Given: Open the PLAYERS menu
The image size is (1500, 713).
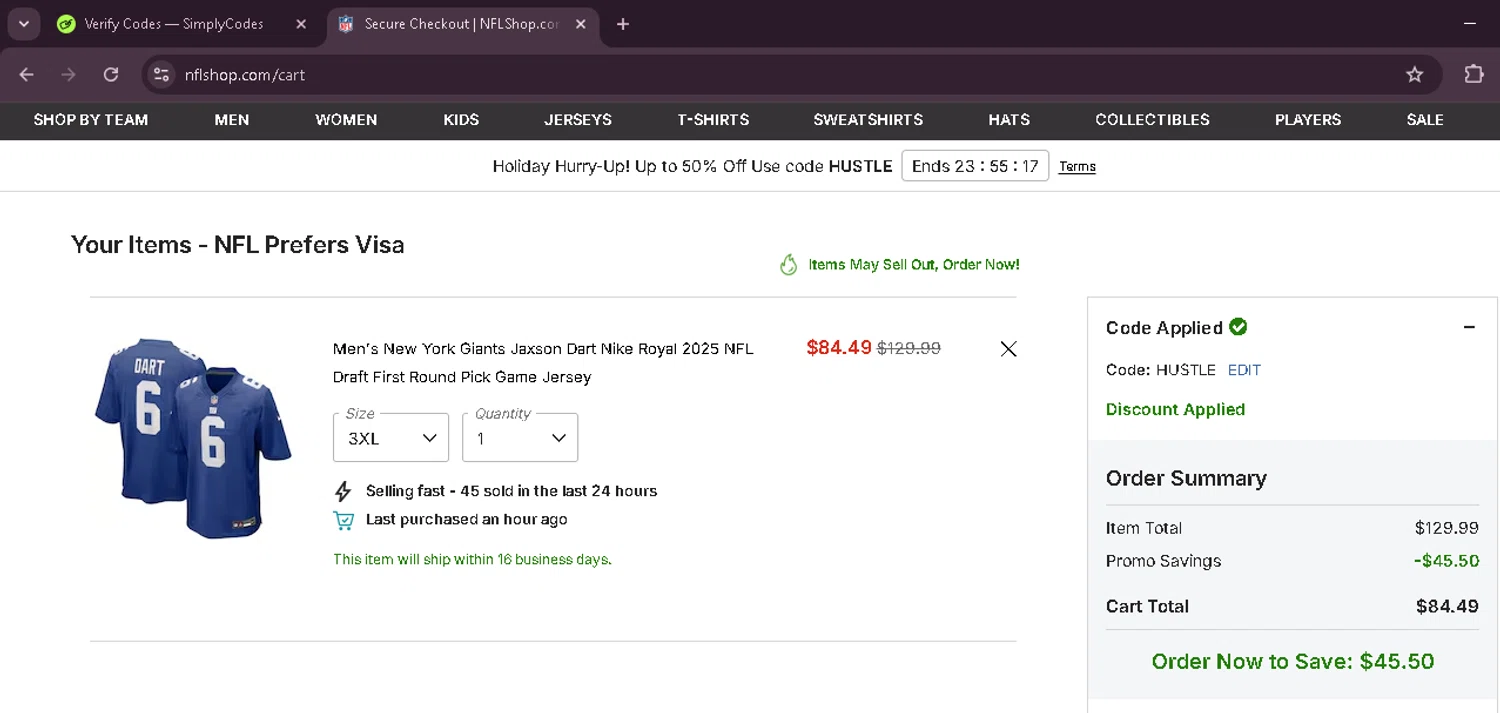Looking at the screenshot, I should (x=1308, y=120).
